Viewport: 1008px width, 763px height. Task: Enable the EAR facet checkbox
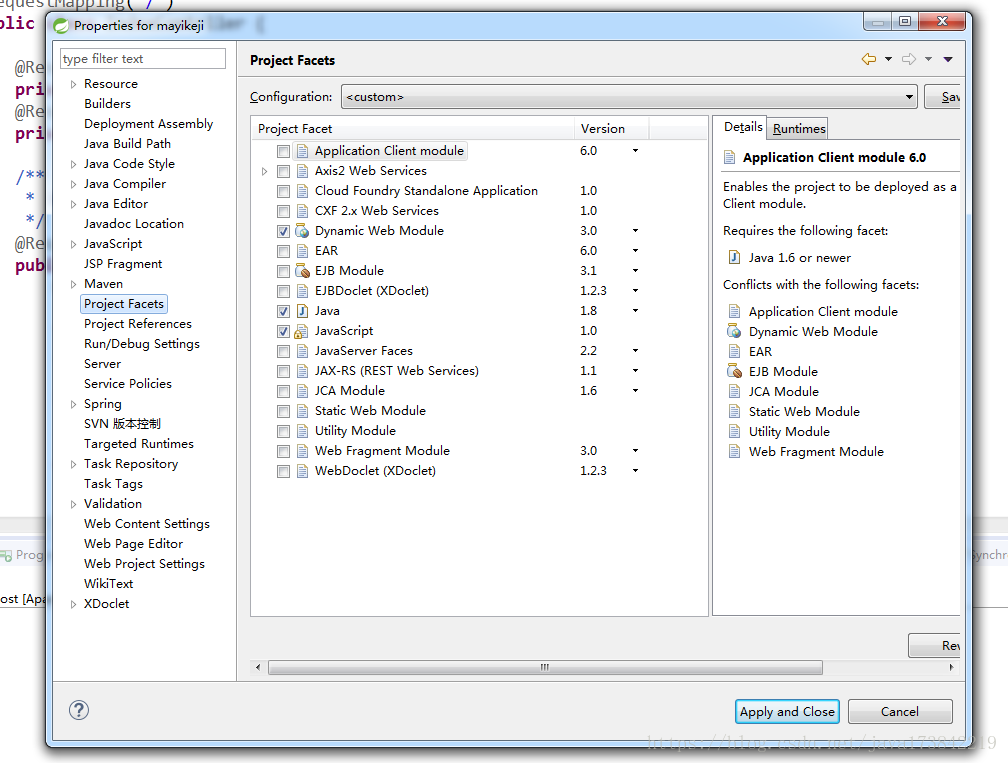[x=284, y=251]
